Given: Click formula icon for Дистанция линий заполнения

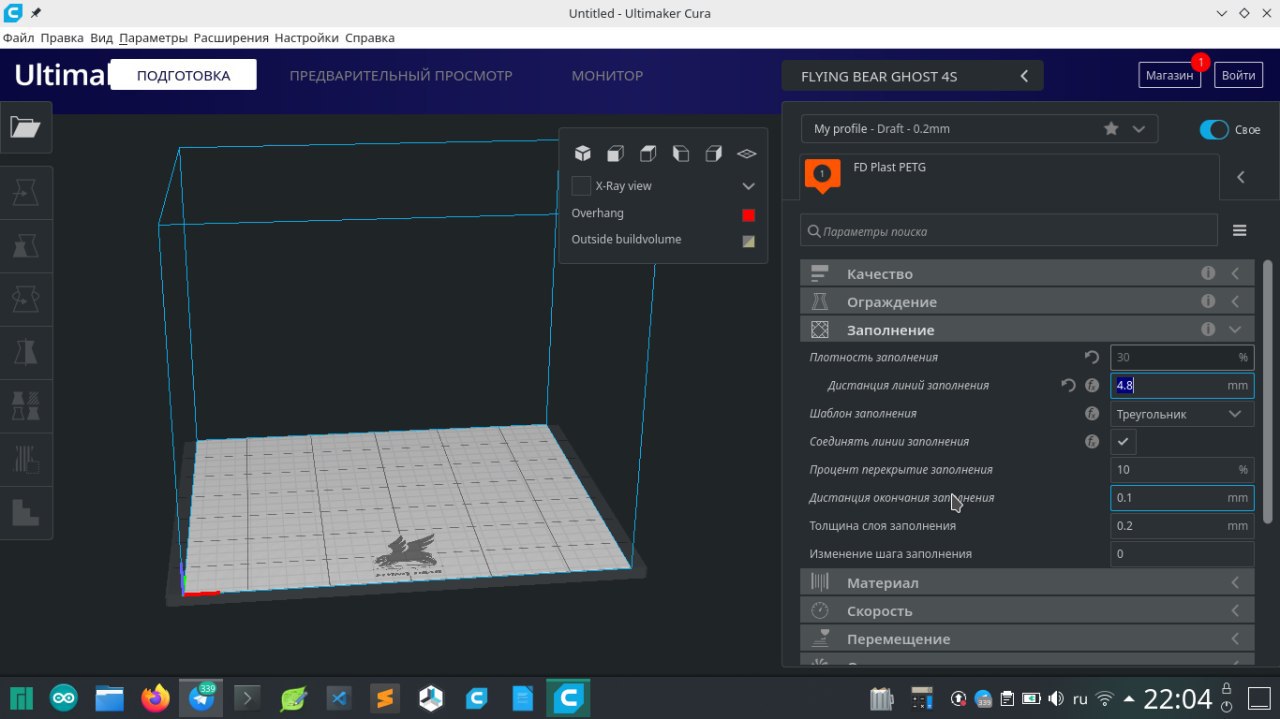Looking at the screenshot, I should [1092, 385].
